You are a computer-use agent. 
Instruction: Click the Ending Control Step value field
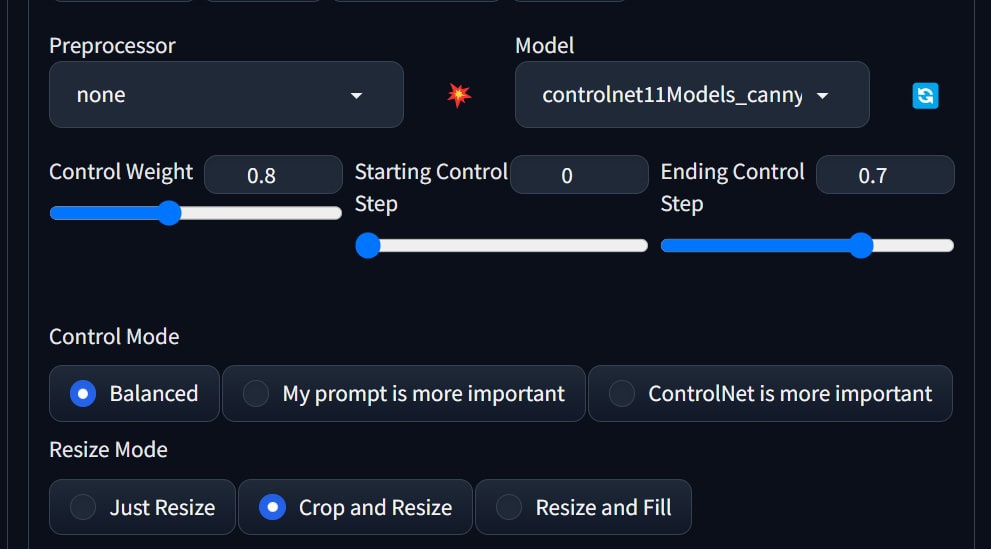[x=885, y=175]
